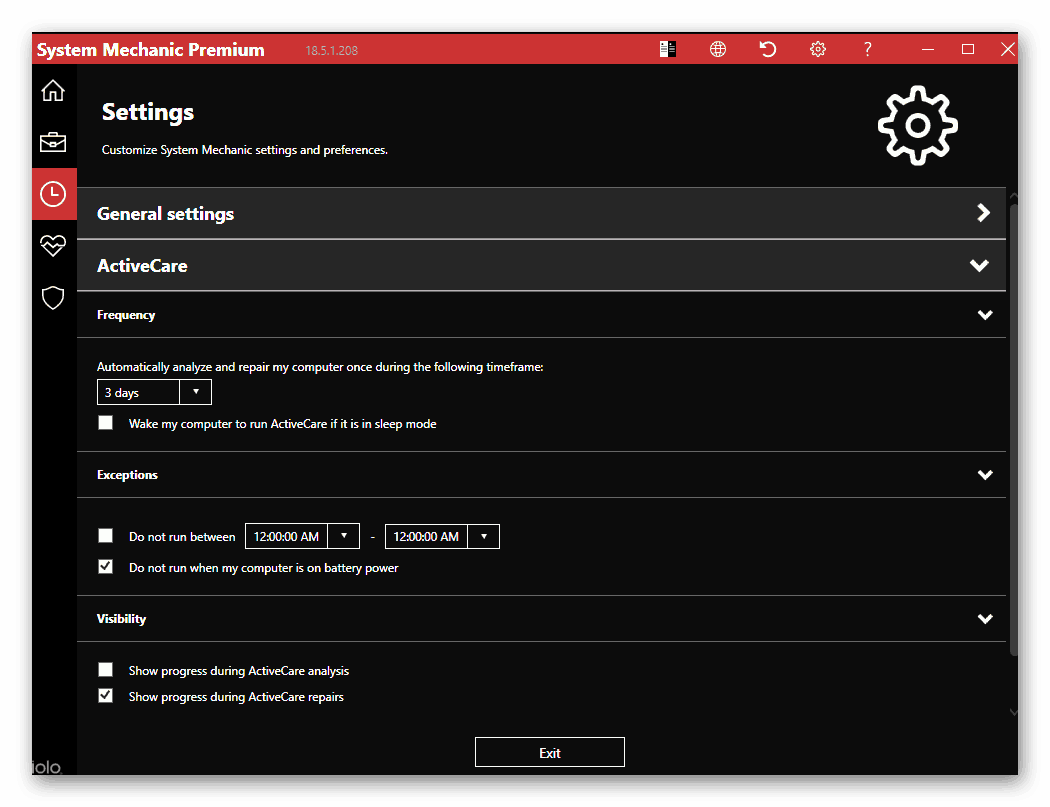The height and width of the screenshot is (807, 1050).
Task: Click the scrollbar down arrow
Action: pos(1013,712)
